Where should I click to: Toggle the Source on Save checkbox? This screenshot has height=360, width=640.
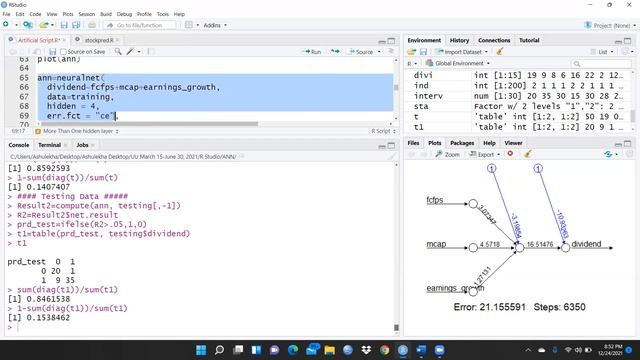click(63, 52)
